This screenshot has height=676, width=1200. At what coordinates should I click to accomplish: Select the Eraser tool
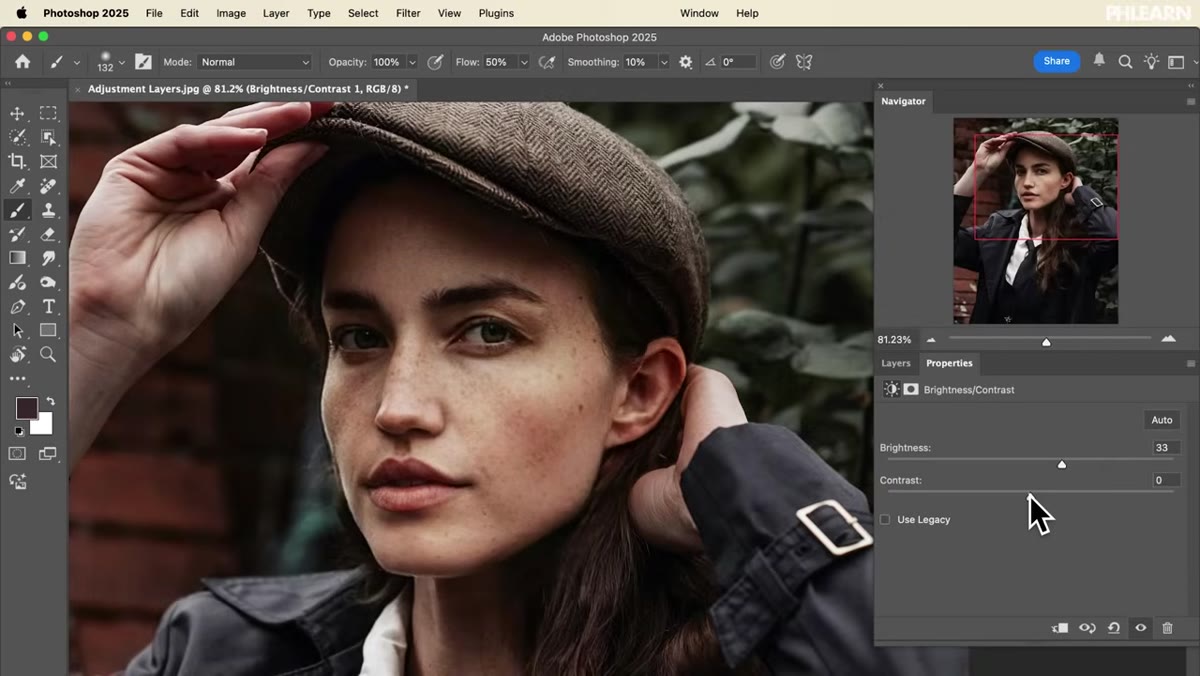(x=48, y=234)
